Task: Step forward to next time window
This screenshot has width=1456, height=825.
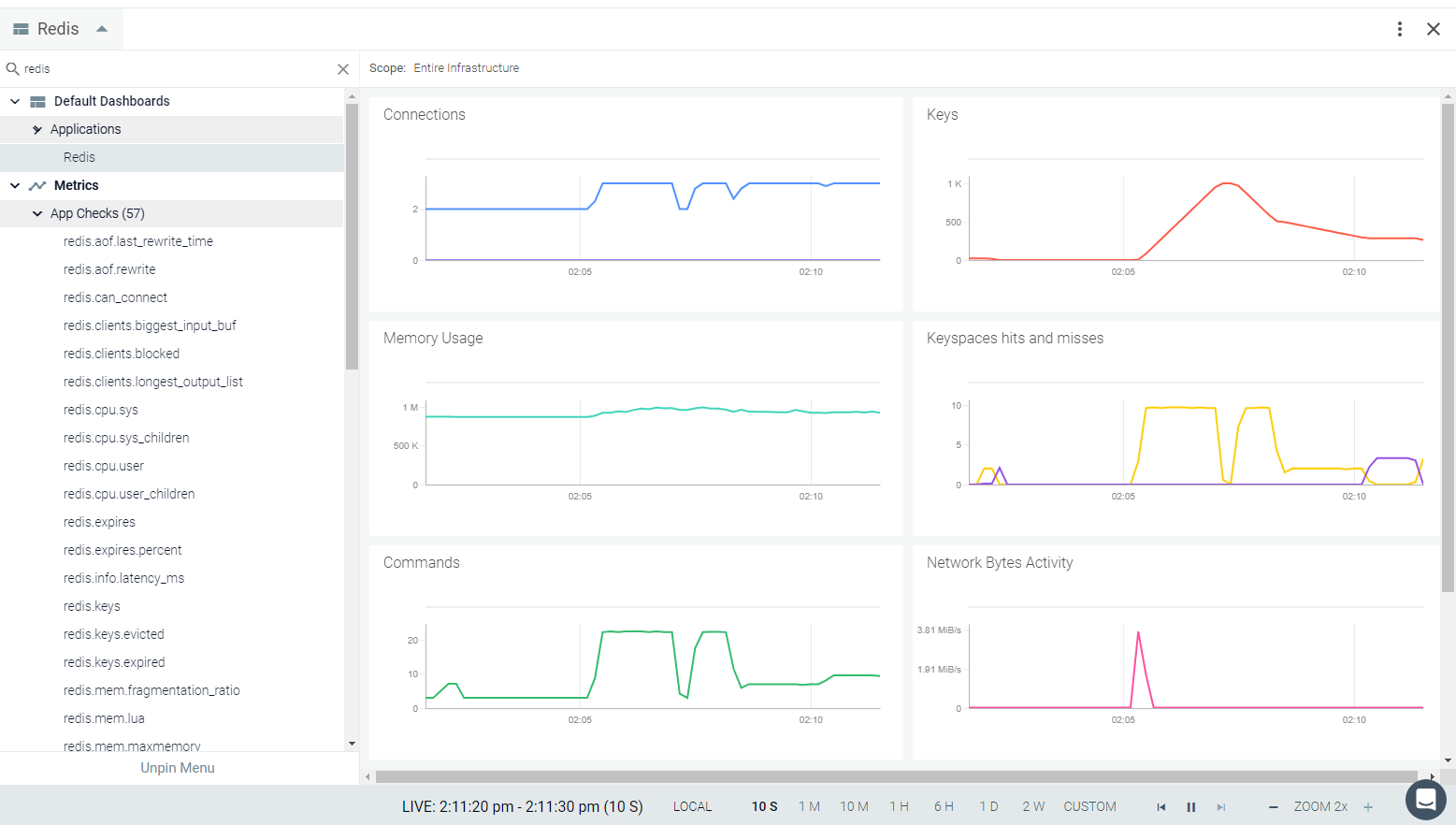Action: pyautogui.click(x=1221, y=807)
